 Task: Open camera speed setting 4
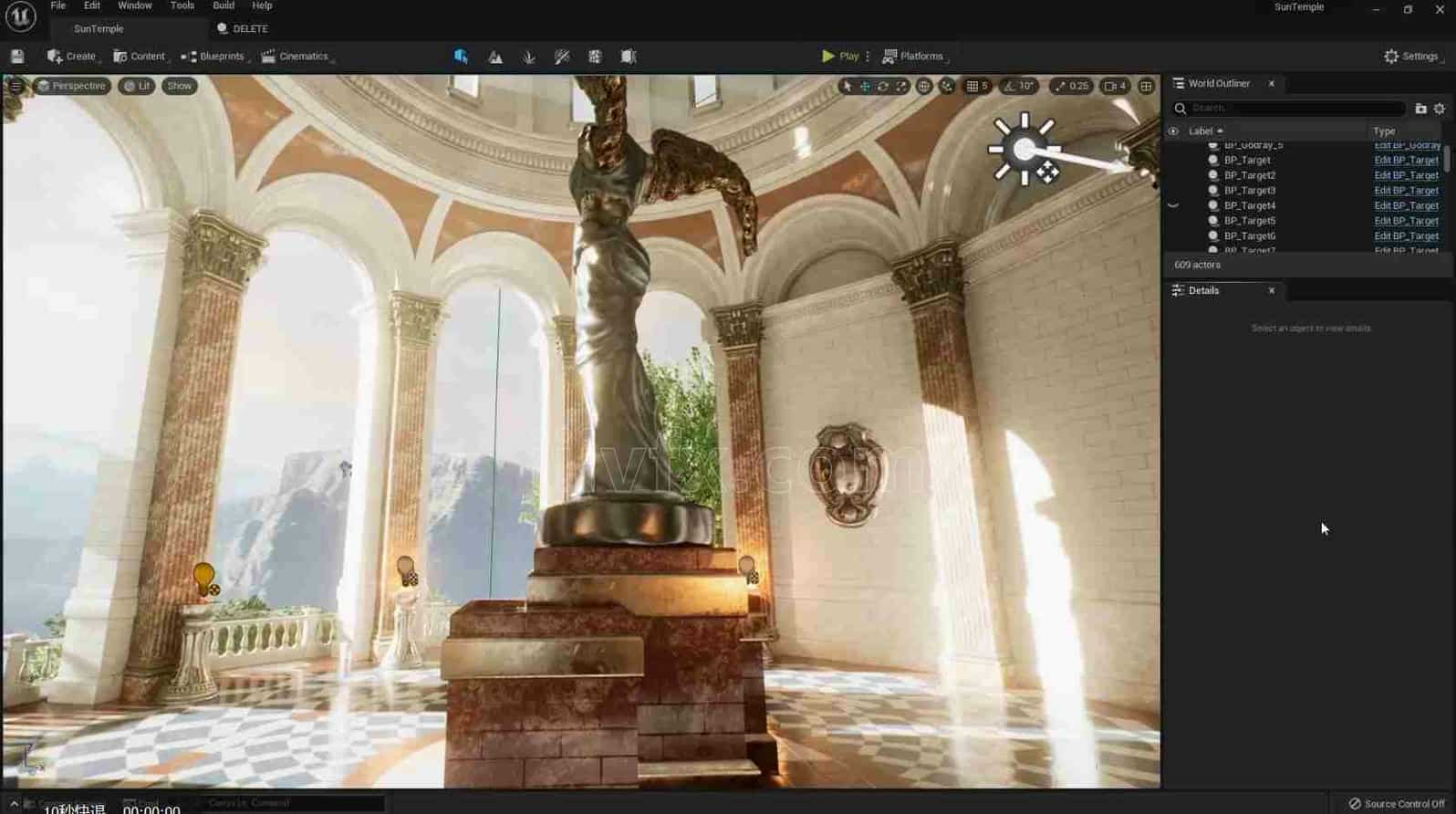(1115, 86)
